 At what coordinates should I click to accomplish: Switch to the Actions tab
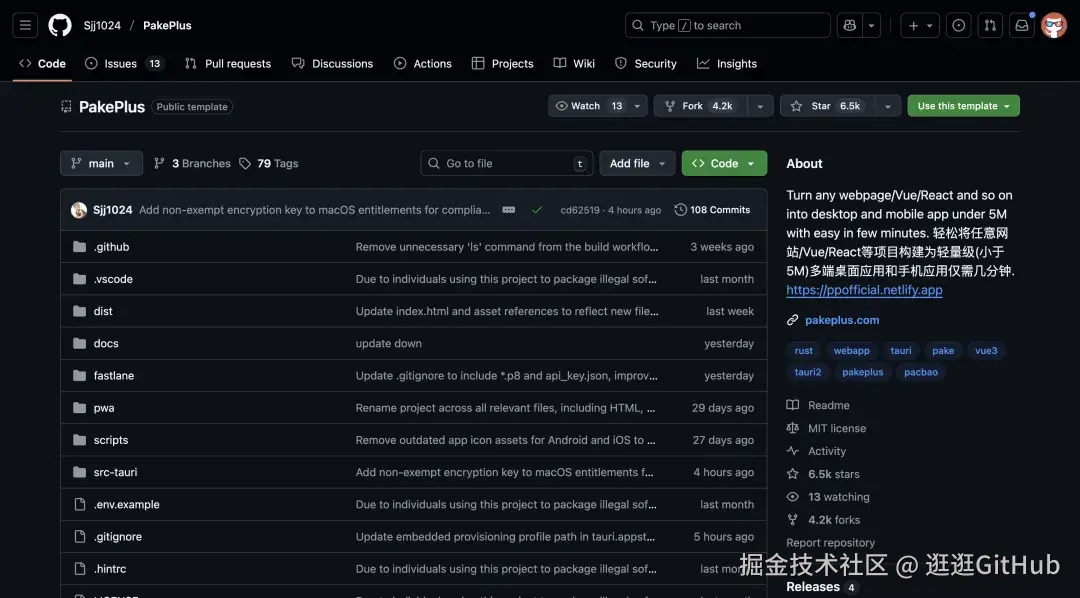point(423,63)
